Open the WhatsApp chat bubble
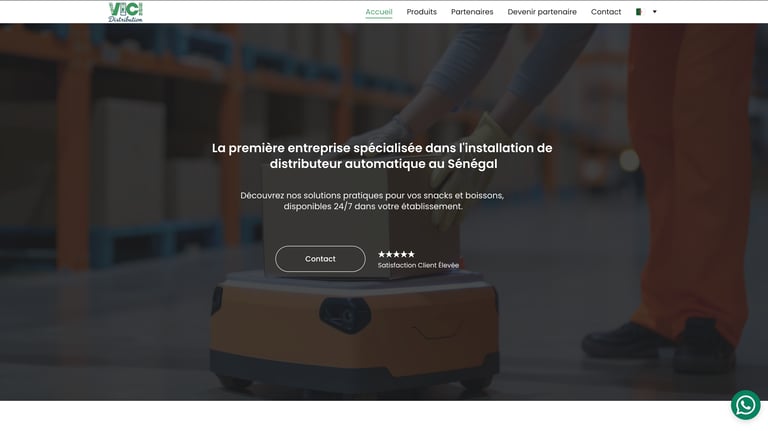The height and width of the screenshot is (431, 768). 745,405
